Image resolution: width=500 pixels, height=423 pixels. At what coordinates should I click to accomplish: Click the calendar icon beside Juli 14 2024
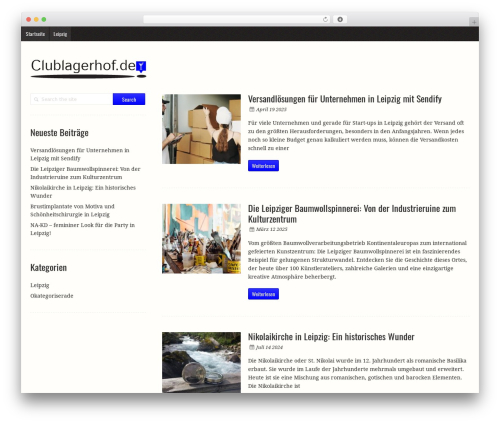point(252,347)
